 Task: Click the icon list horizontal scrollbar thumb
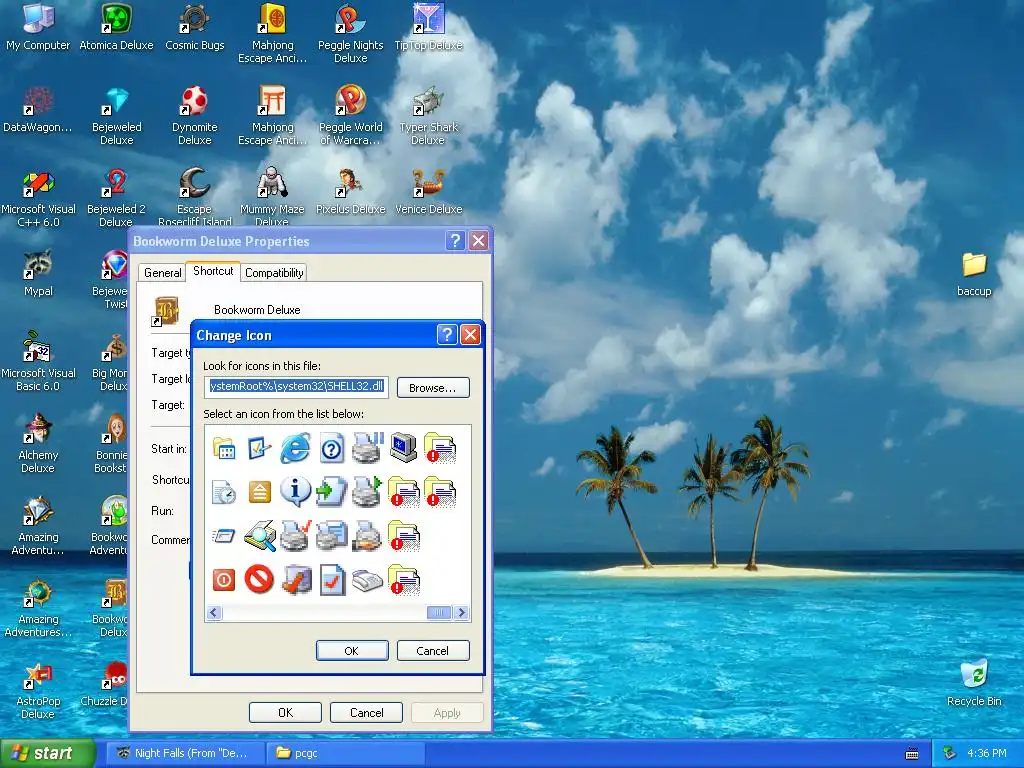click(x=439, y=613)
